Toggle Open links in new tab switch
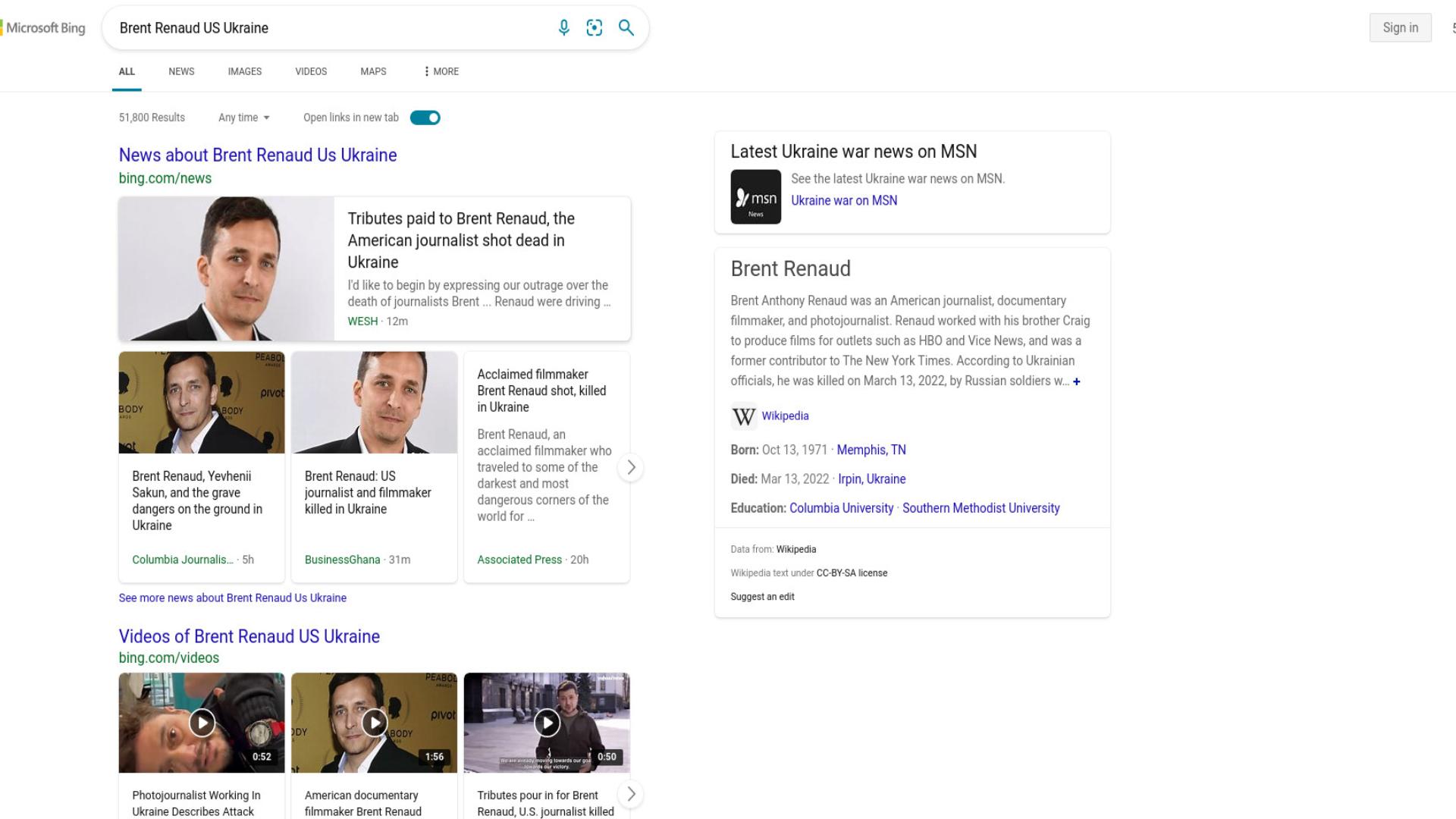The width and height of the screenshot is (1456, 819). click(x=425, y=118)
